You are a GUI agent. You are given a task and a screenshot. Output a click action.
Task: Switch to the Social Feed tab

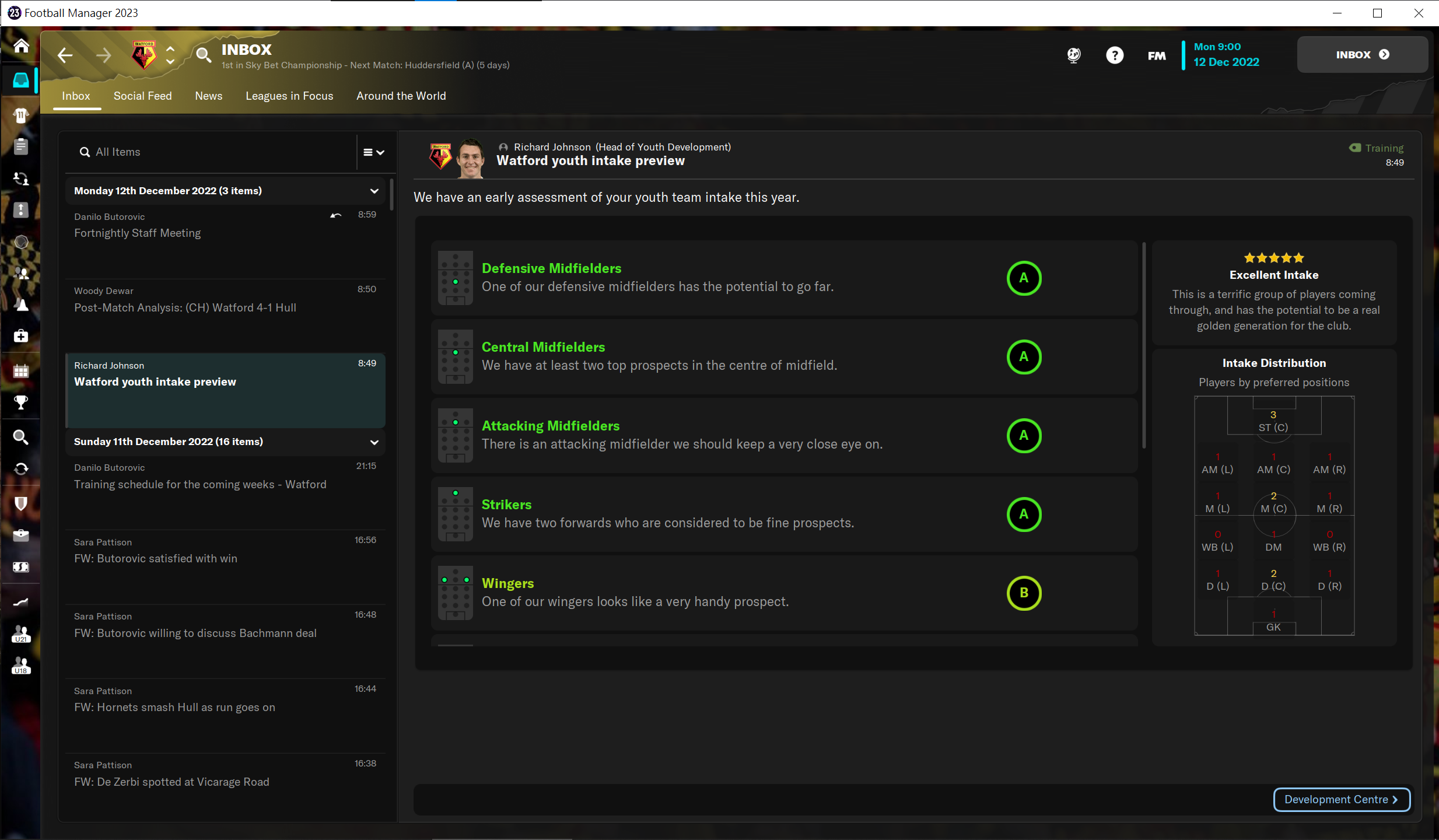point(143,96)
